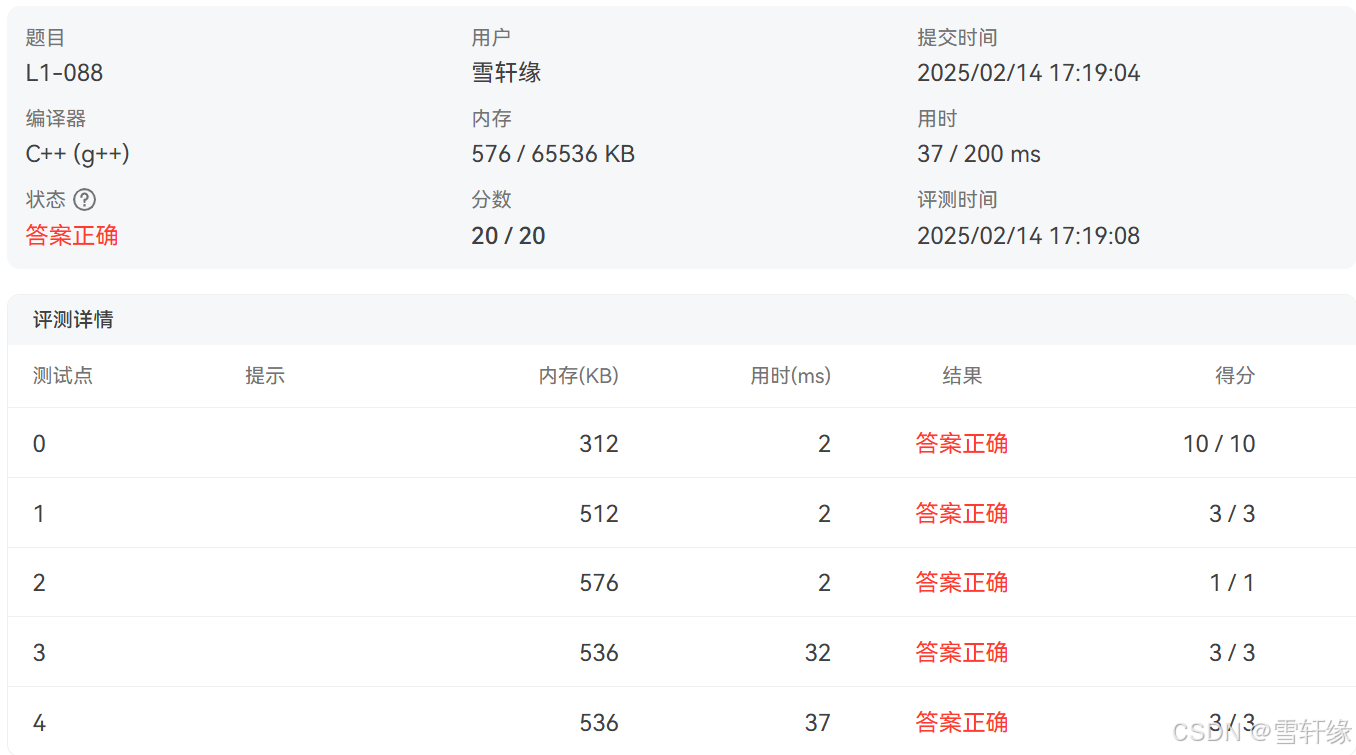Sort by the 内存(KB) column header

[x=578, y=375]
